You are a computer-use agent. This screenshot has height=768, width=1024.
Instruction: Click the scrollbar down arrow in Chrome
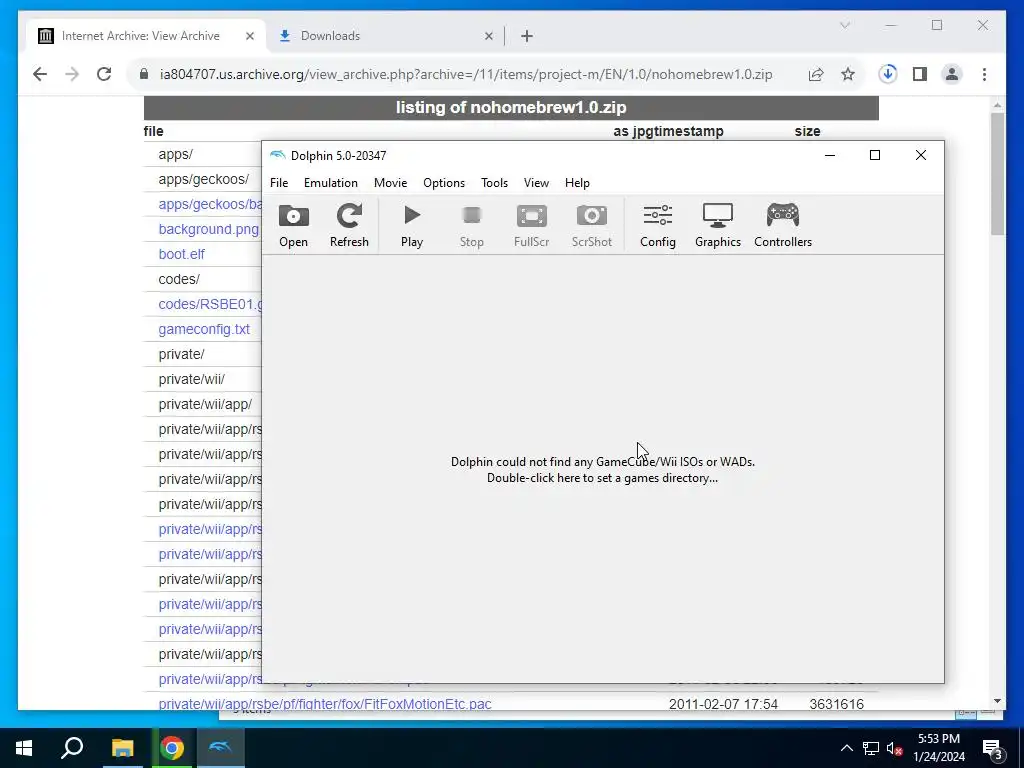pos(997,701)
